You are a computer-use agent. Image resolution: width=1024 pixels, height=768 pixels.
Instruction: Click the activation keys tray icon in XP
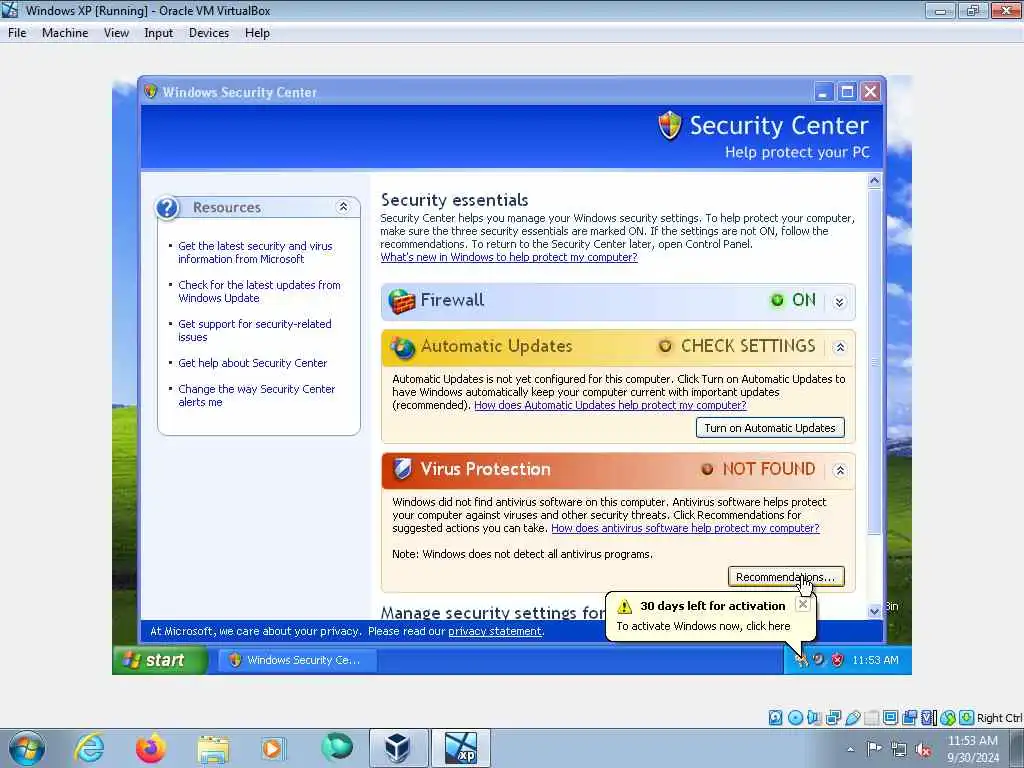[x=801, y=660]
